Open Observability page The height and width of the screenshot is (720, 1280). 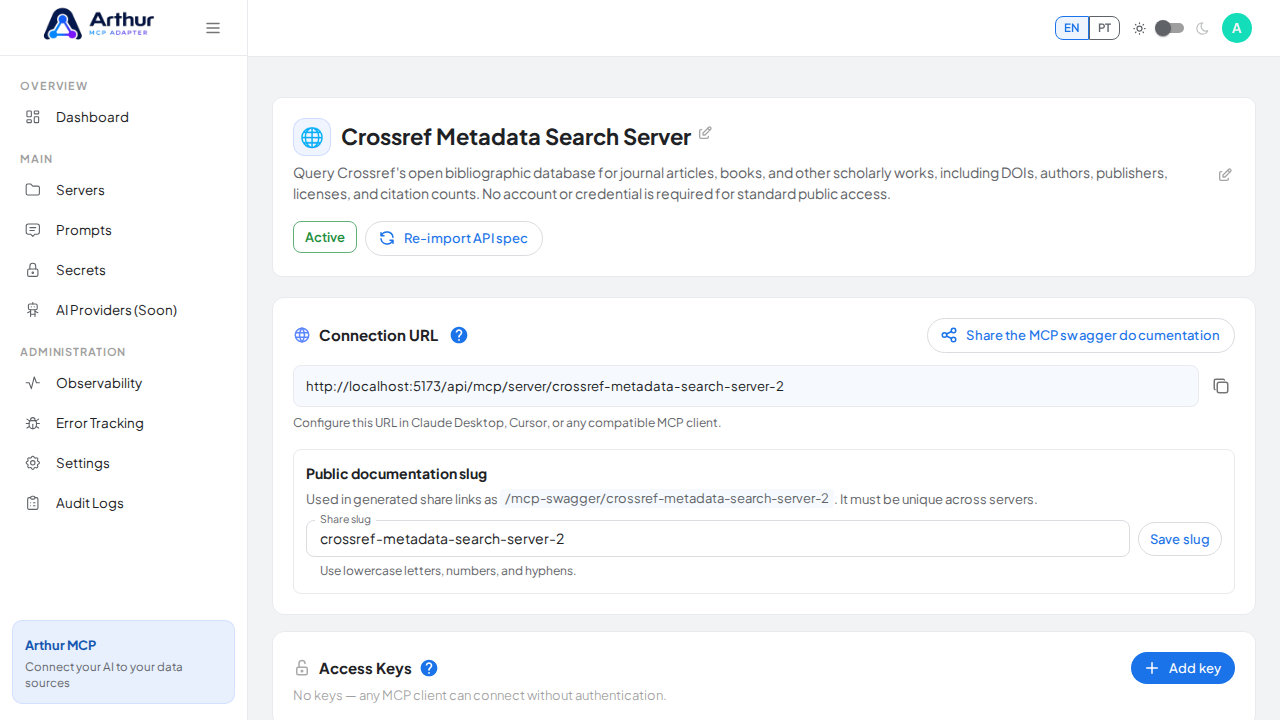point(124,383)
